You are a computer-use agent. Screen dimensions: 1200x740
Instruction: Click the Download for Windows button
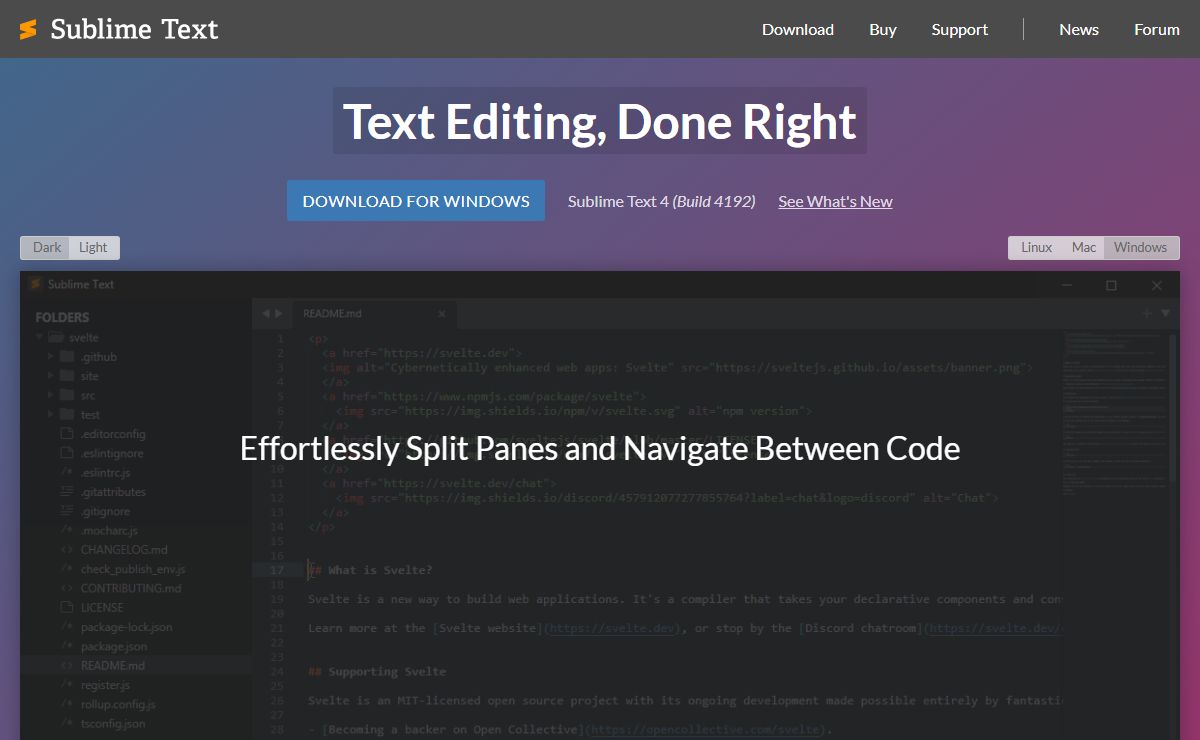[x=416, y=200]
